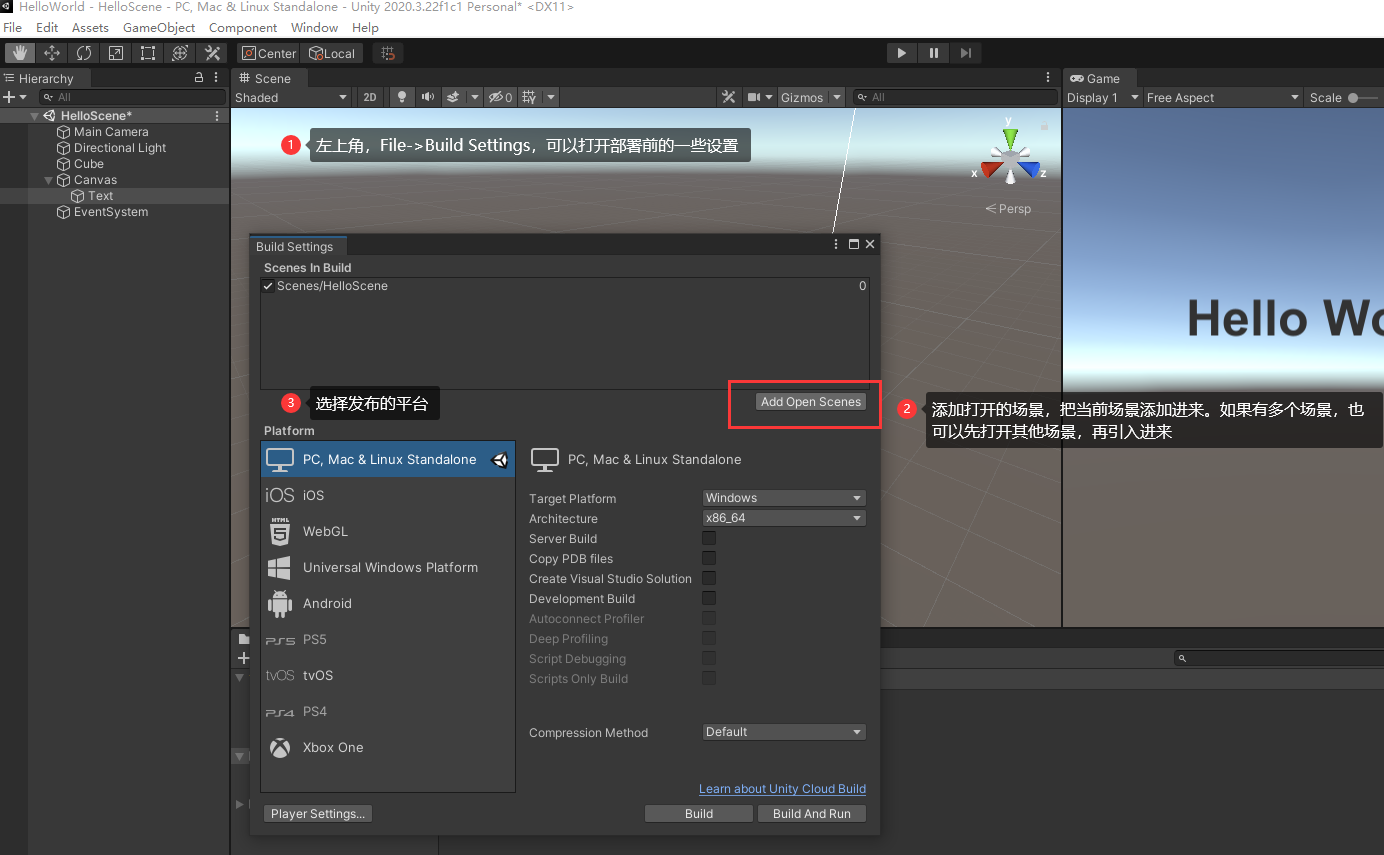Image resolution: width=1384 pixels, height=855 pixels.
Task: Click the Add Open Scenes button
Action: click(x=810, y=402)
